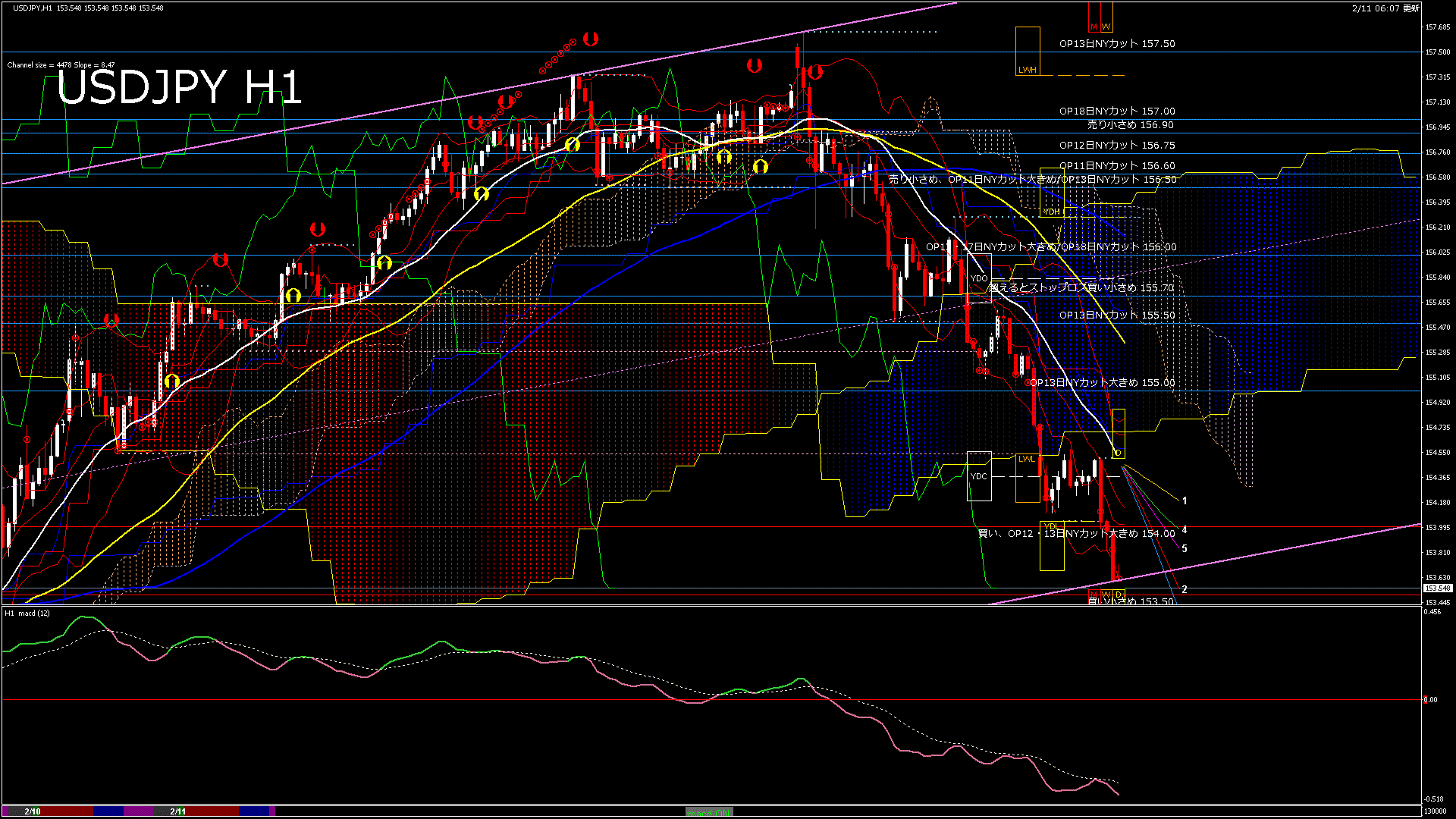Click the 買い小さめ 153.50 label
The height and width of the screenshot is (819, 1456).
click(1130, 601)
